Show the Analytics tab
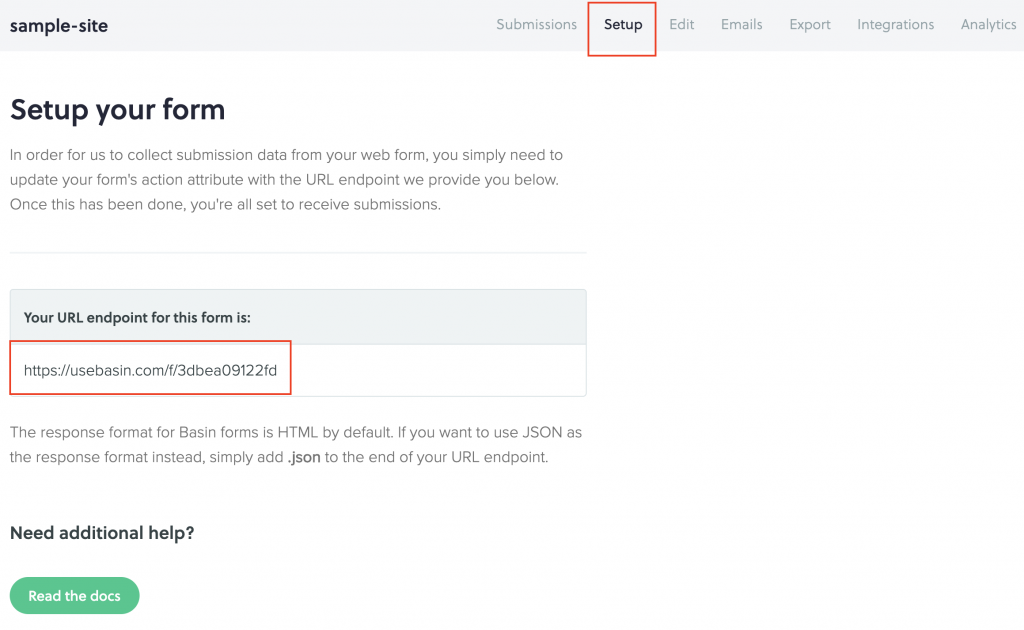Viewport: 1024px width, 630px height. pyautogui.click(x=988, y=25)
